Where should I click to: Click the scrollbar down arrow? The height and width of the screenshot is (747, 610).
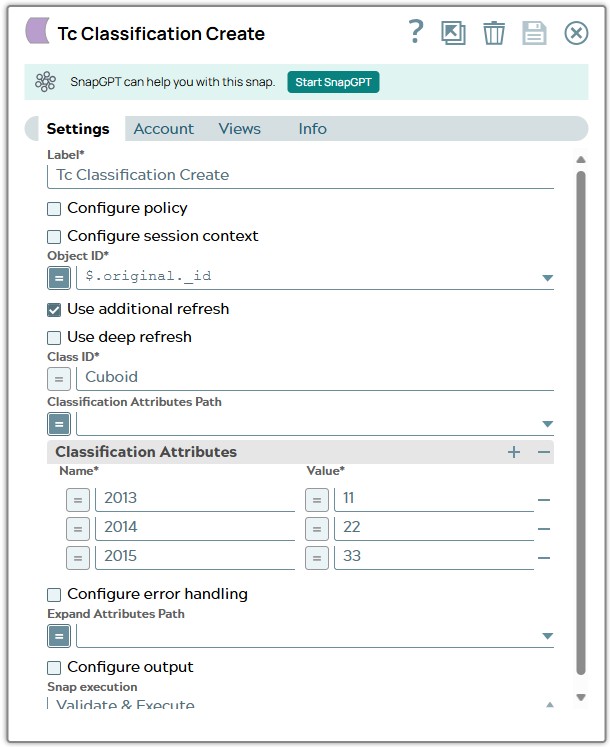(580, 697)
